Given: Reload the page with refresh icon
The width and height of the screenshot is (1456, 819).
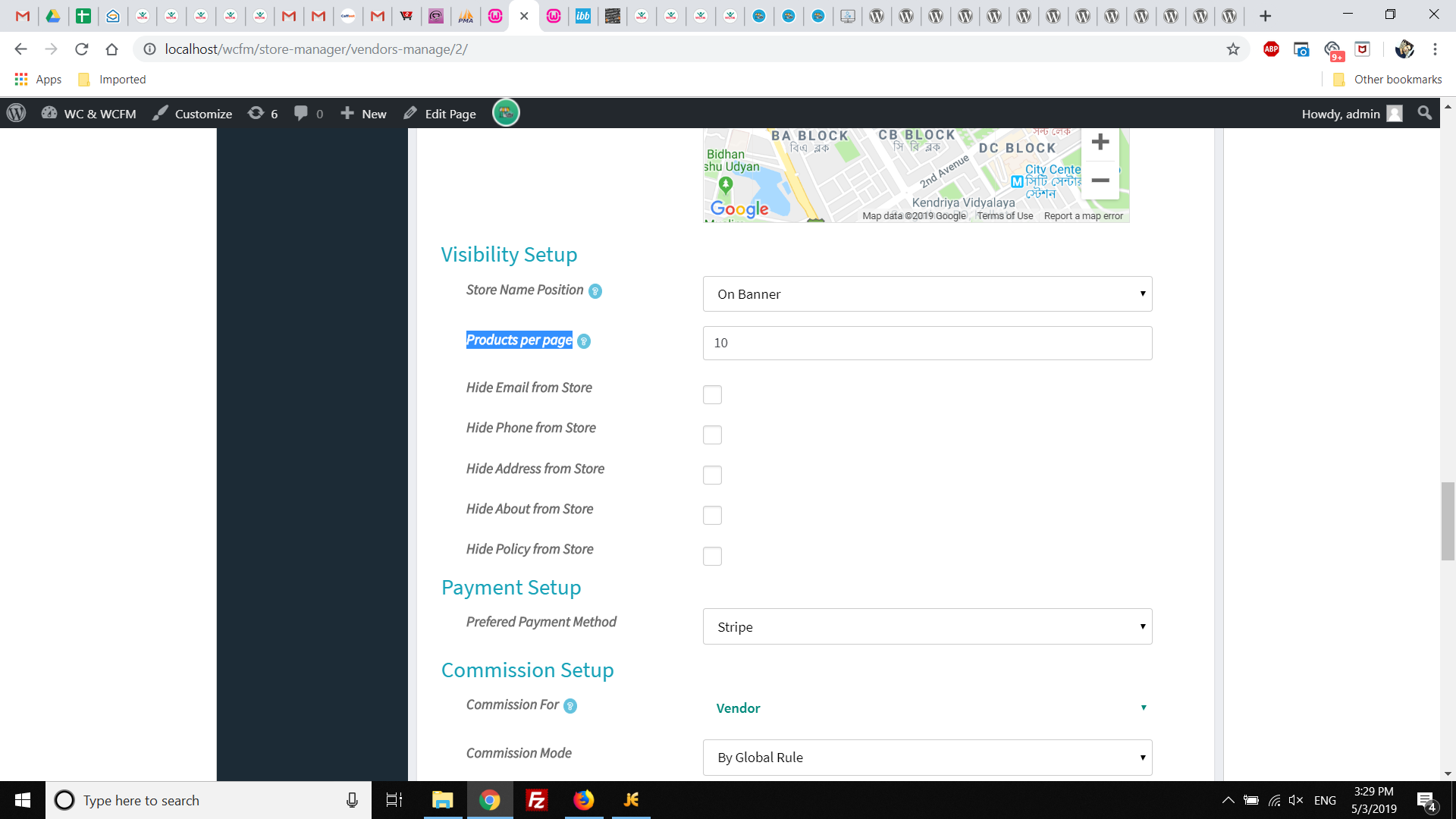Looking at the screenshot, I should click(81, 49).
